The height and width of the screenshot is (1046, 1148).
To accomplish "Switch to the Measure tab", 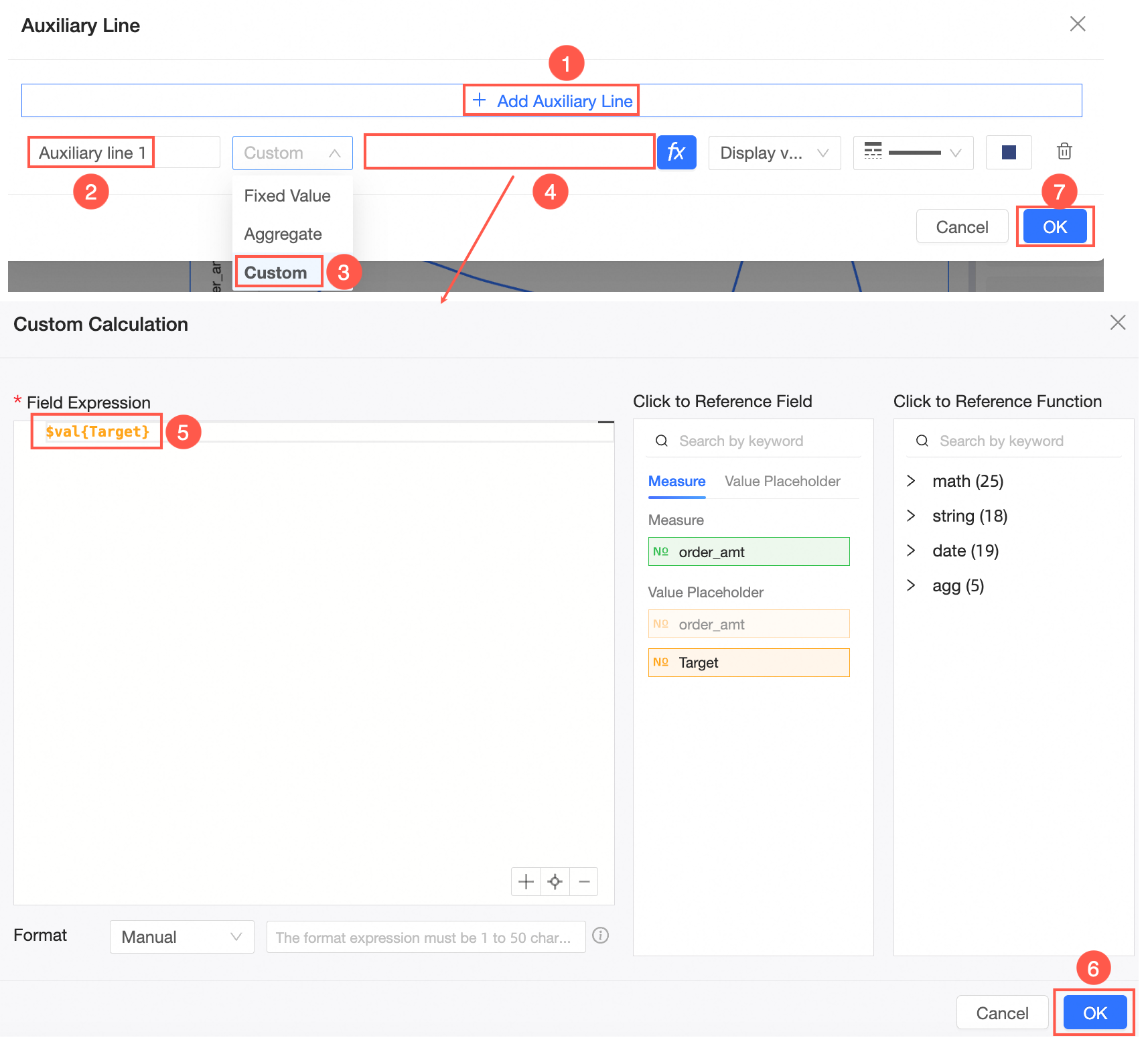I will (676, 481).
